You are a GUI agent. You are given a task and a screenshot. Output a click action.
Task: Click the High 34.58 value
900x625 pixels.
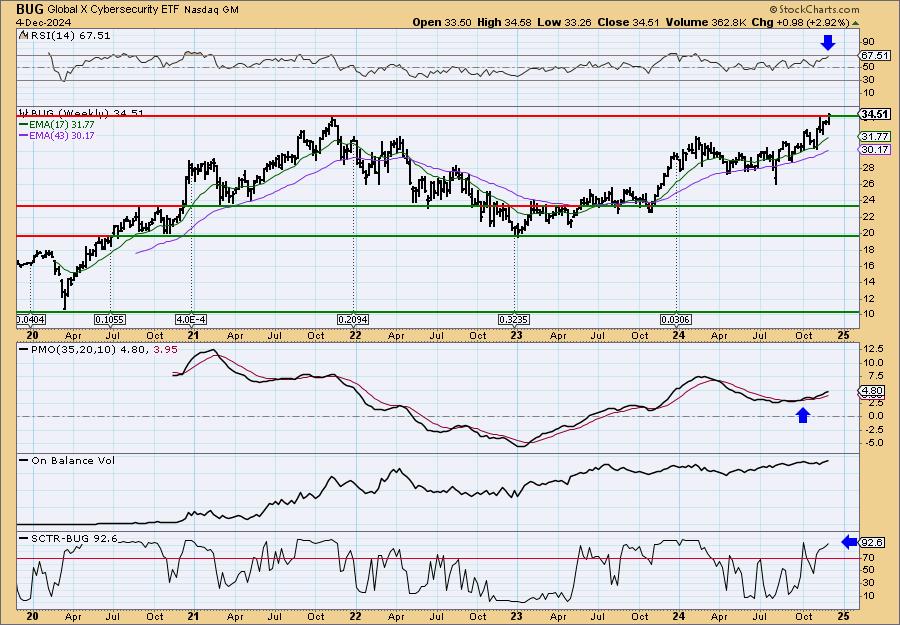(x=505, y=22)
